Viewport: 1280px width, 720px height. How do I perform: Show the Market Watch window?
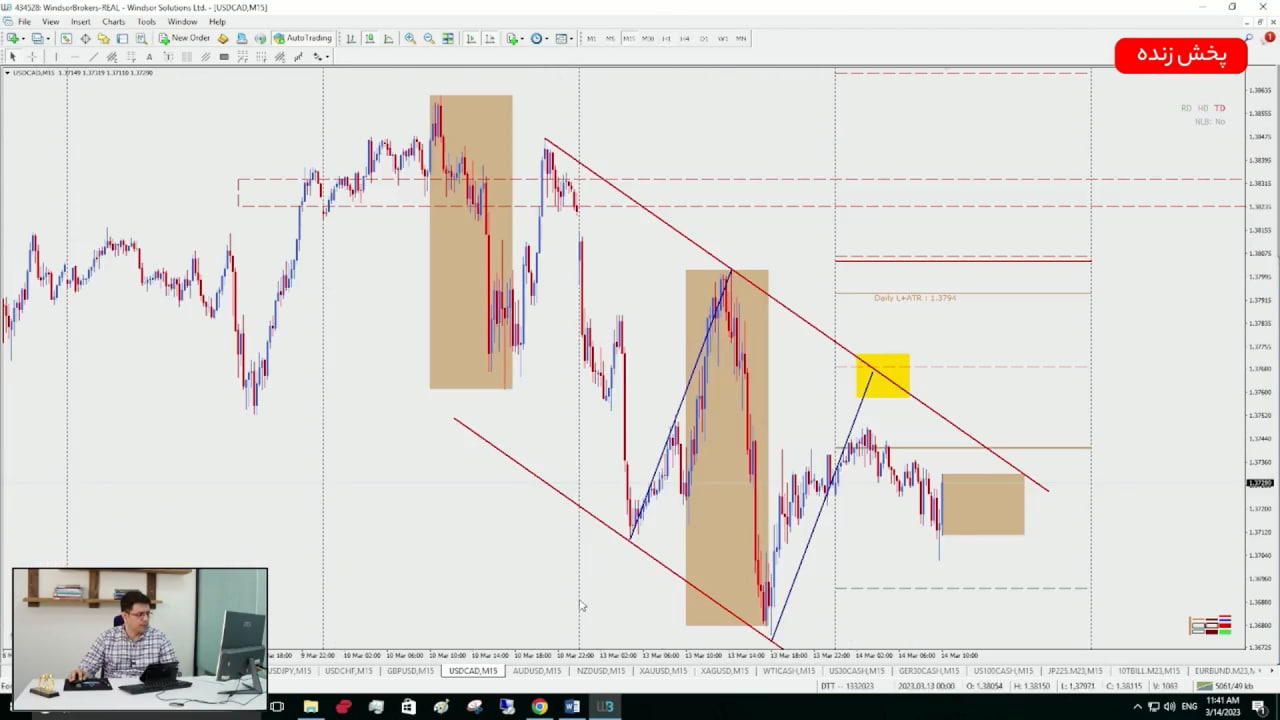coord(66,38)
